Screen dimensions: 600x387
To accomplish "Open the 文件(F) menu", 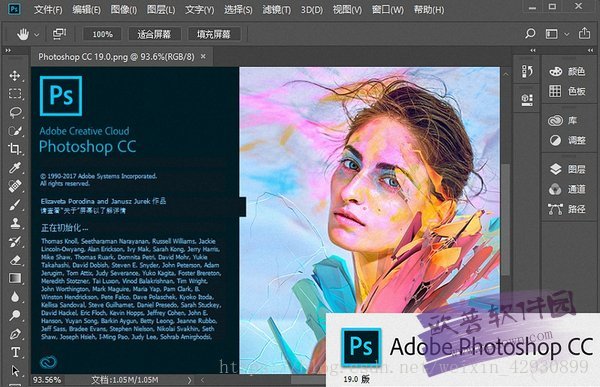I will click(48, 10).
